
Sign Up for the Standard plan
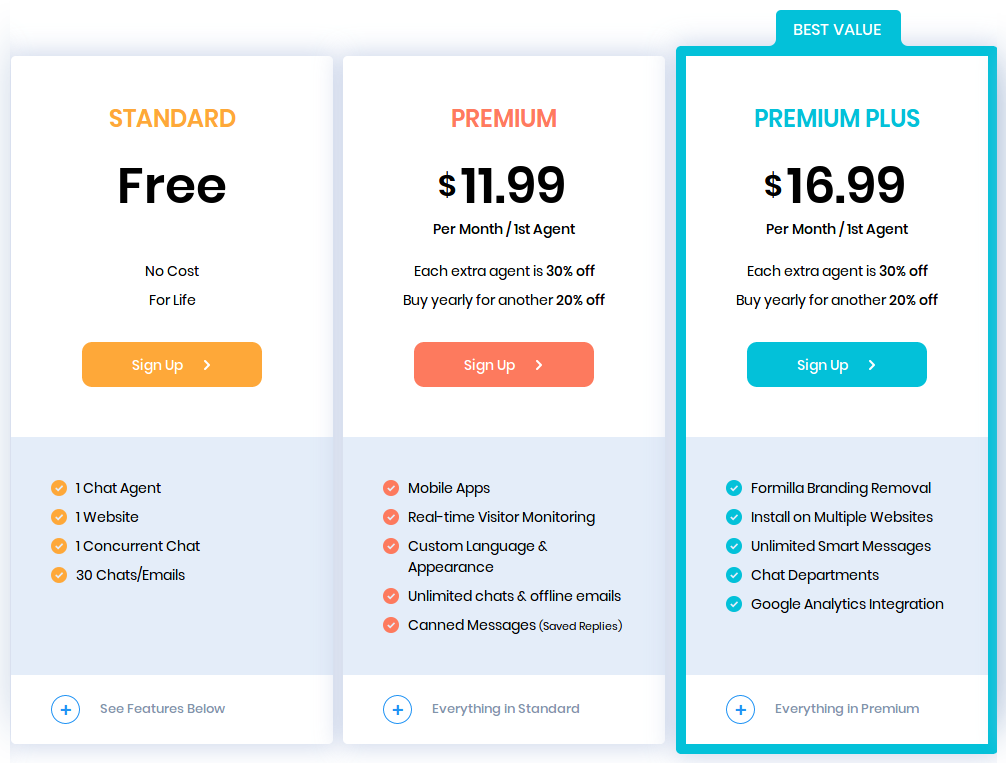tap(171, 364)
